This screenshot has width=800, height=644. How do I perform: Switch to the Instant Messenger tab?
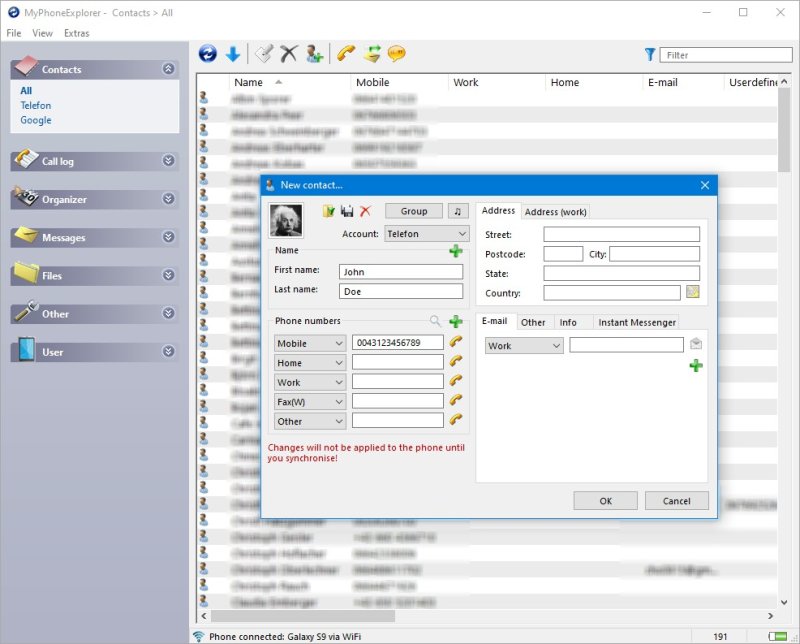click(x=637, y=322)
